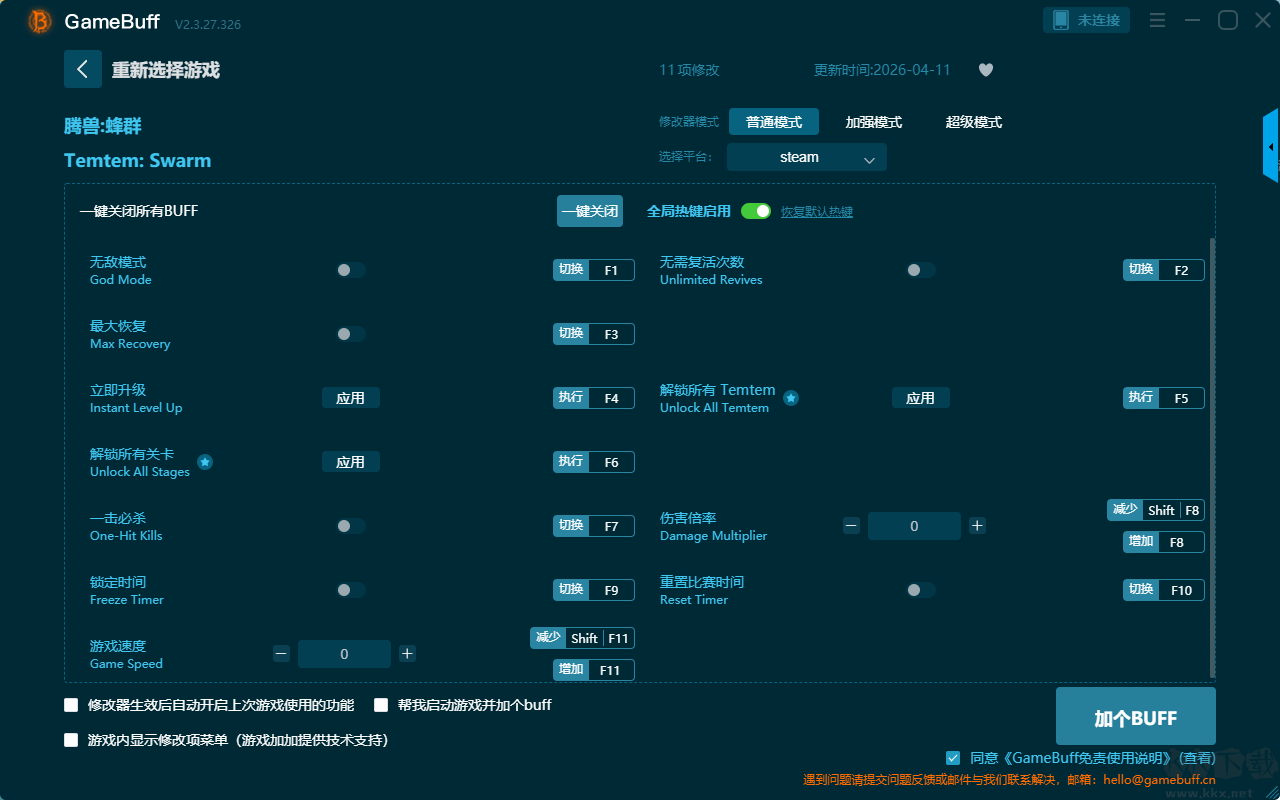Click the phone 未连接 connection button
The height and width of the screenshot is (800, 1280).
pos(1087,20)
